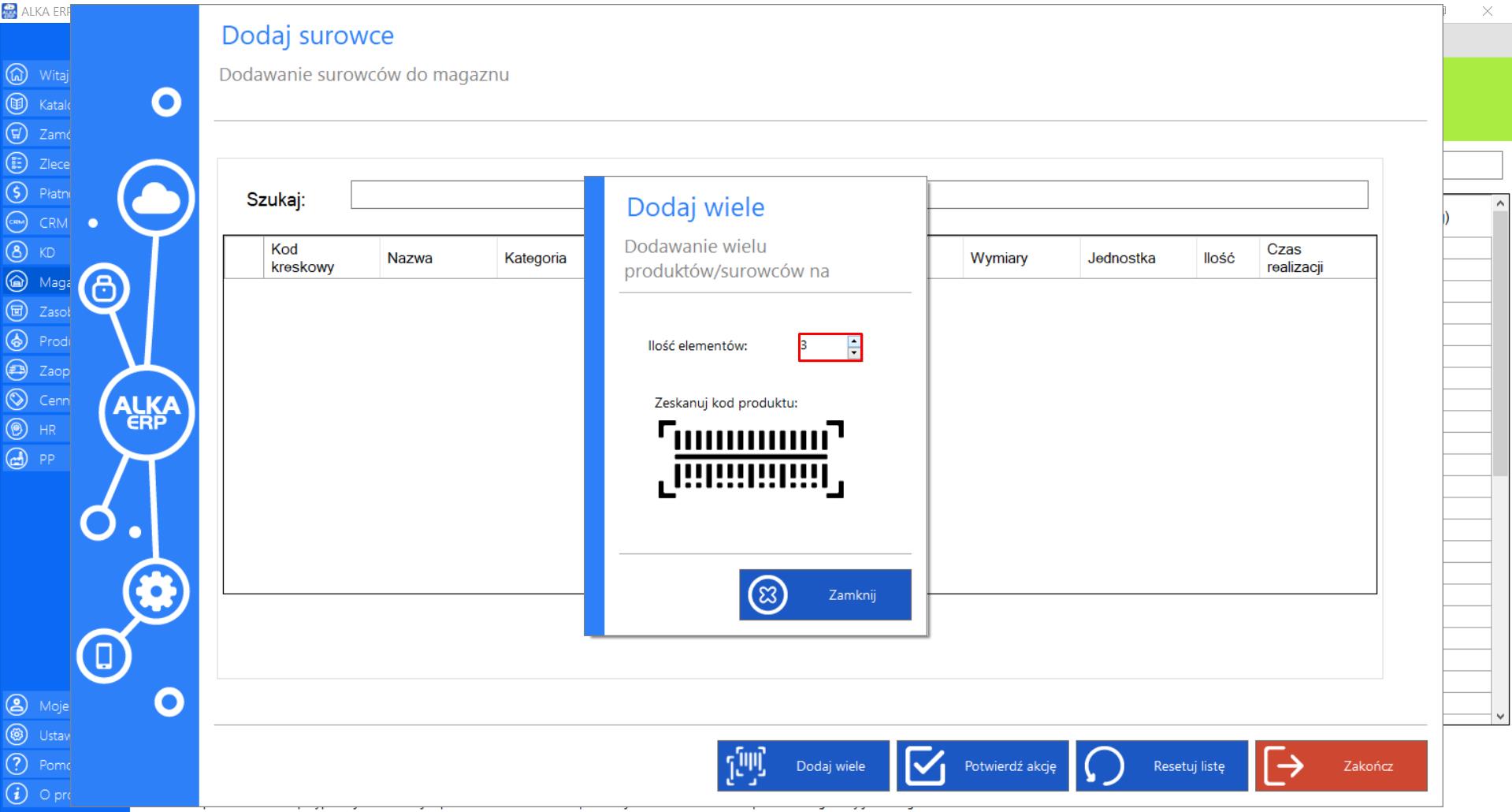This screenshot has width=1512, height=812.
Task: Sort by Ilość column header
Action: pos(1227,258)
